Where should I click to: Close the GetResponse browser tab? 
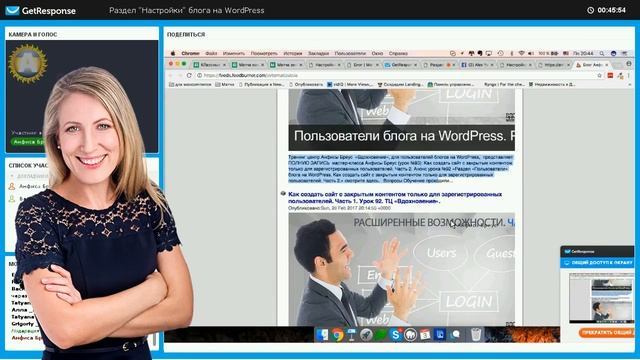416,65
